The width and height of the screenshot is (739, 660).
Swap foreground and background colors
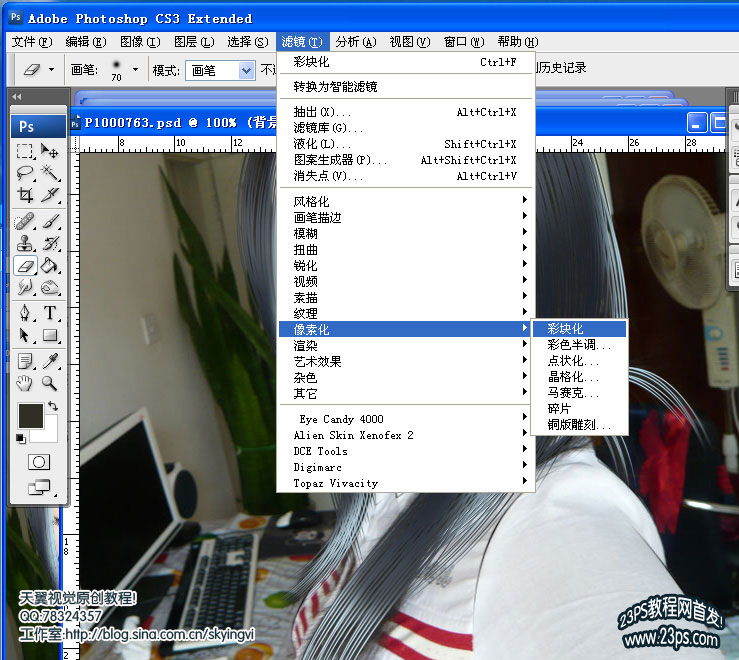[53, 406]
